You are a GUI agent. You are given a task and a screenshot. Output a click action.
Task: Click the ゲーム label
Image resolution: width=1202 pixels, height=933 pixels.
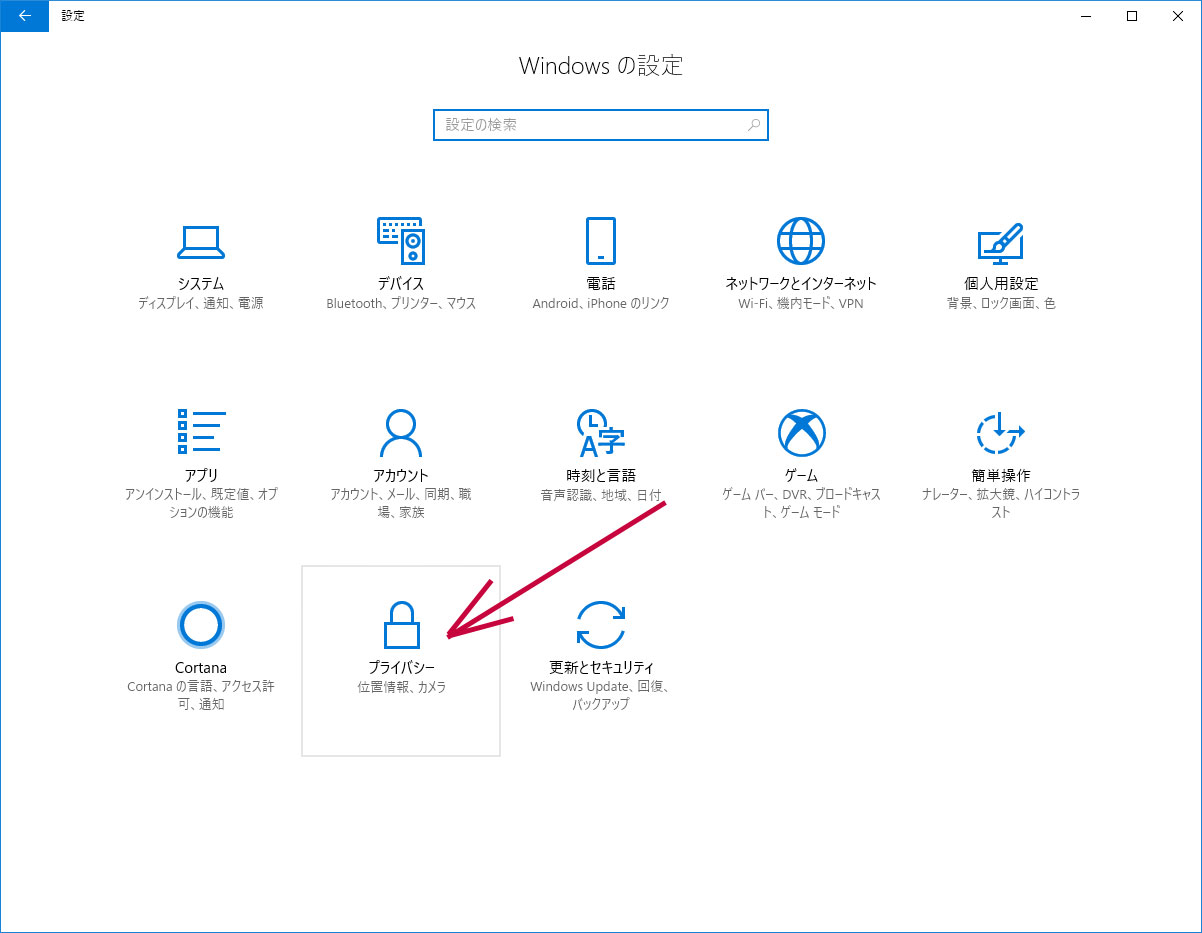801,476
